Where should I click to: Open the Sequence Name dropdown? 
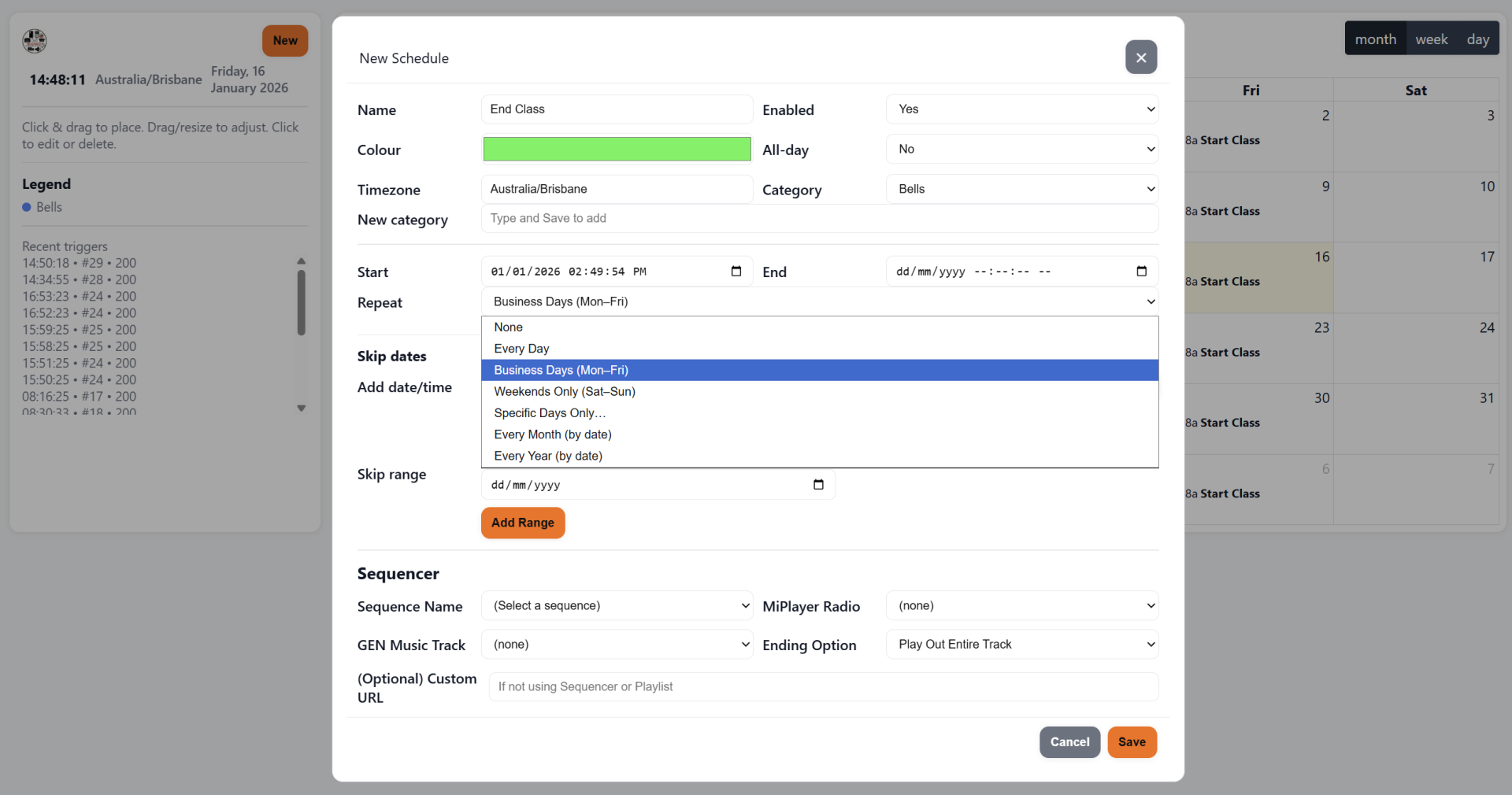point(617,606)
